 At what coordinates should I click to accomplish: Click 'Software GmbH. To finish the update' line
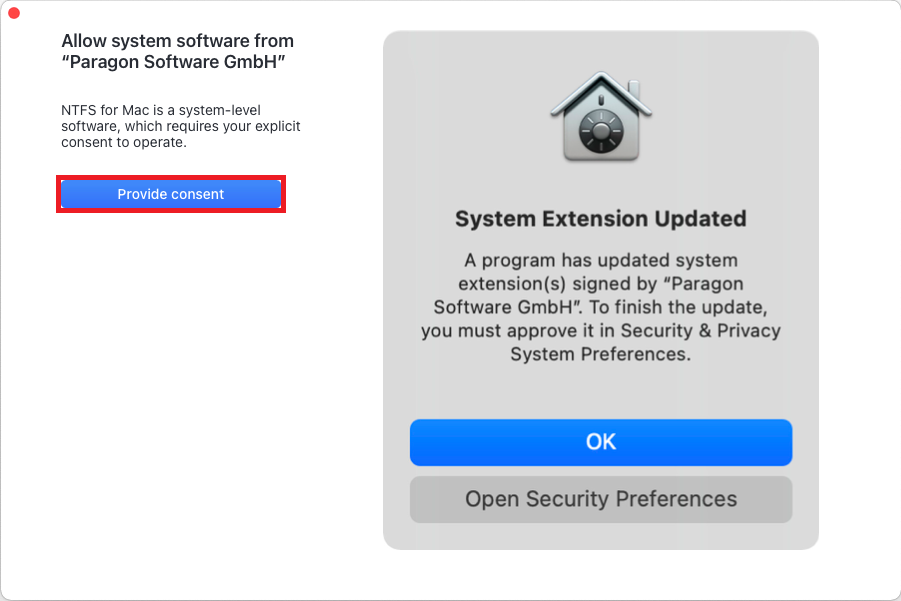pos(600,307)
